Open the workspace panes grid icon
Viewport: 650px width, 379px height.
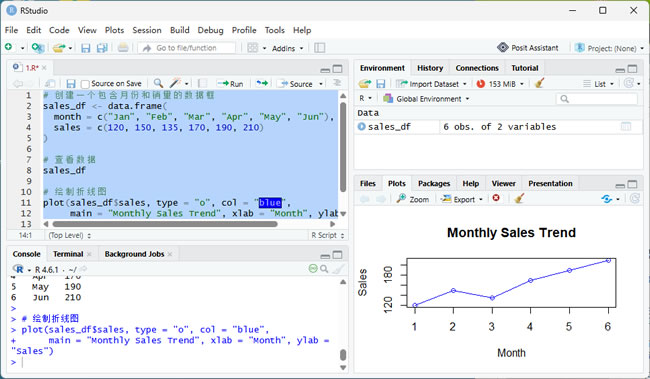point(252,48)
